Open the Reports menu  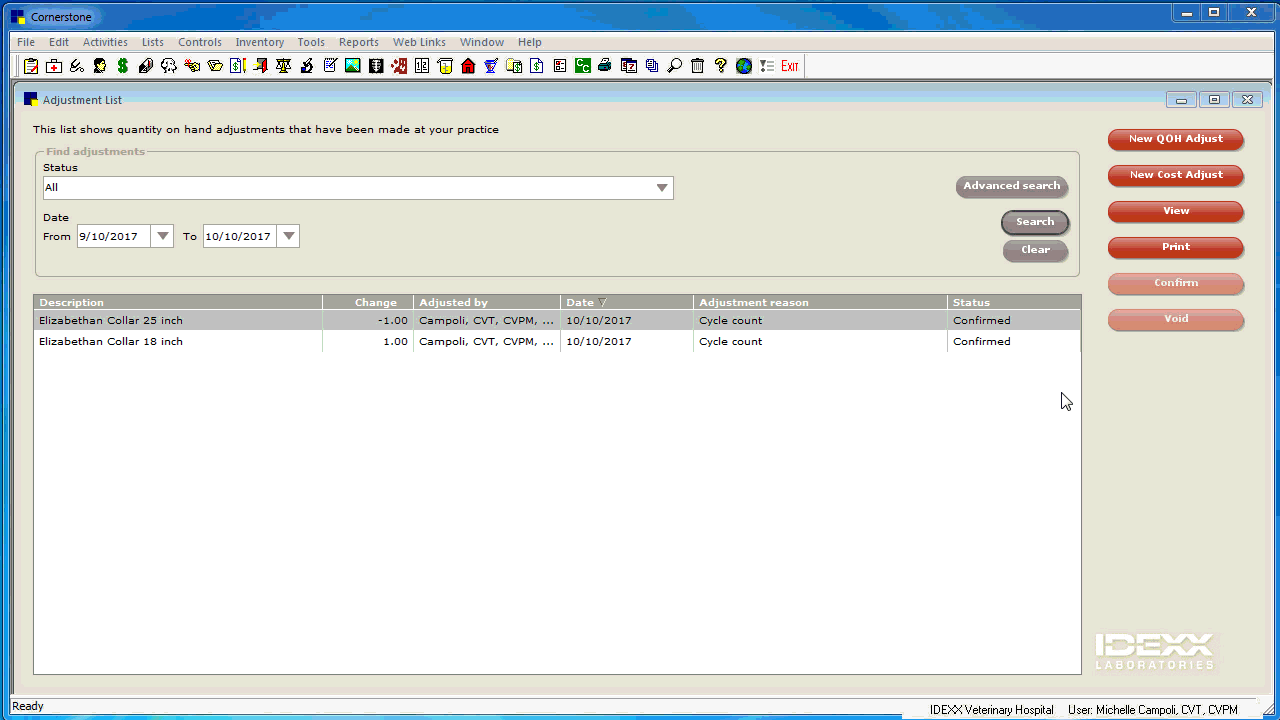click(x=359, y=42)
